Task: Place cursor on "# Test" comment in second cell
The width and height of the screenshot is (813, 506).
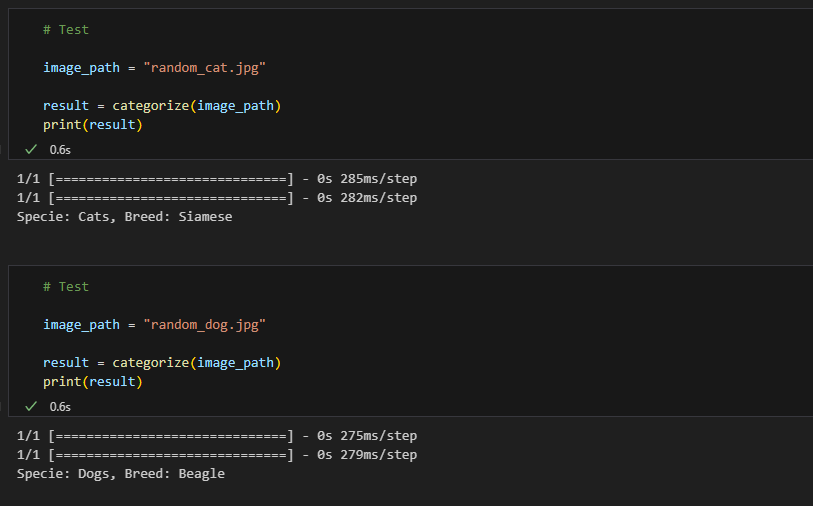Action: point(66,287)
